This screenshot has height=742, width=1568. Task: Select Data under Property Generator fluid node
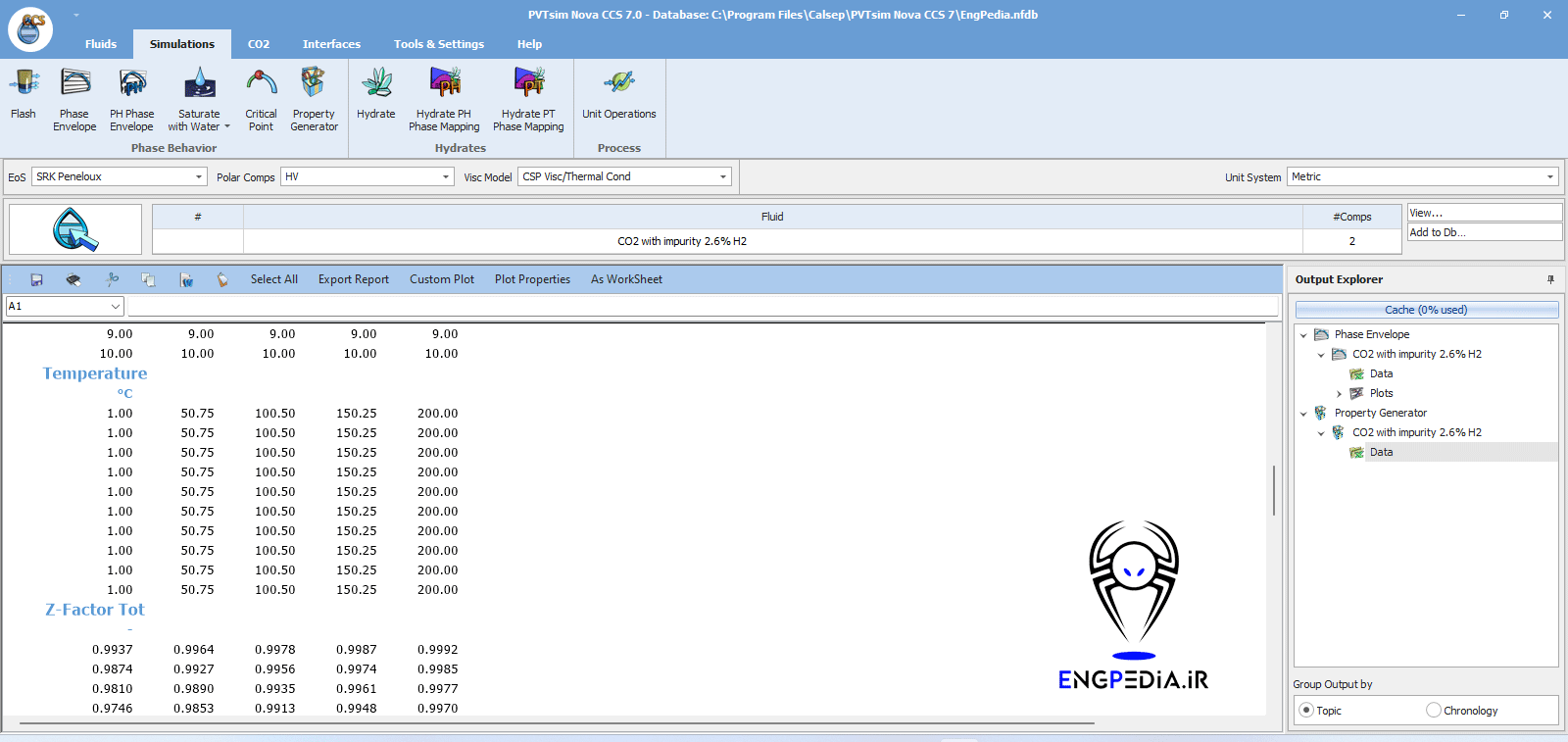[1382, 452]
